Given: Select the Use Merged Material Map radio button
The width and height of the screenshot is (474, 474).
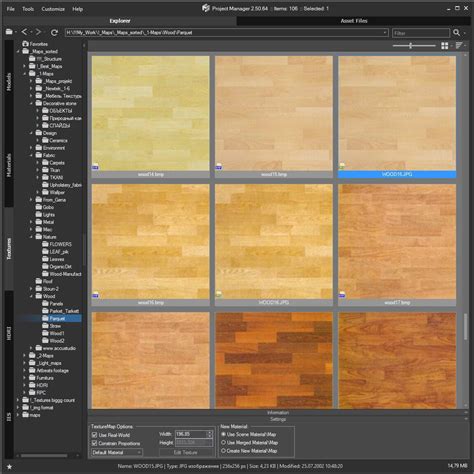Looking at the screenshot, I should coord(224,443).
